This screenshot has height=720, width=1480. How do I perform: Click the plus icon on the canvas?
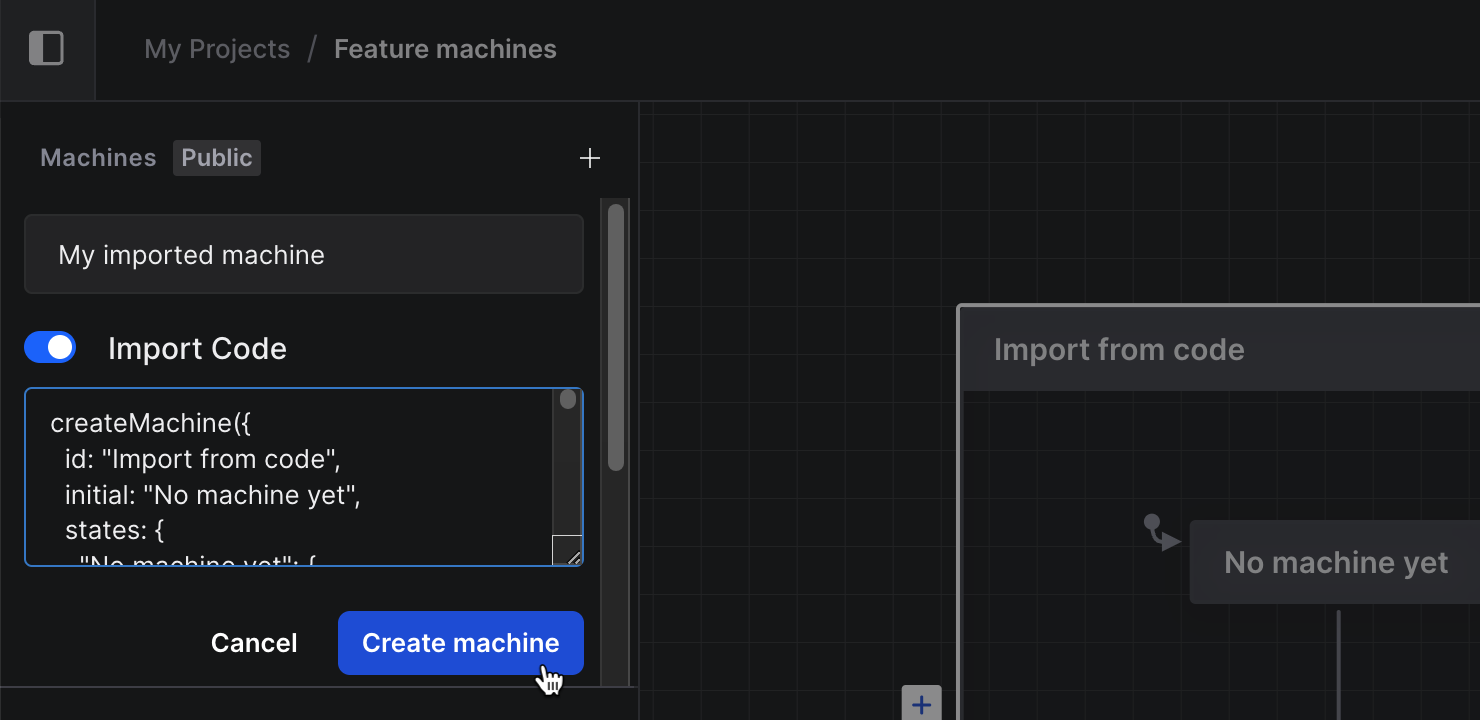[x=920, y=702]
